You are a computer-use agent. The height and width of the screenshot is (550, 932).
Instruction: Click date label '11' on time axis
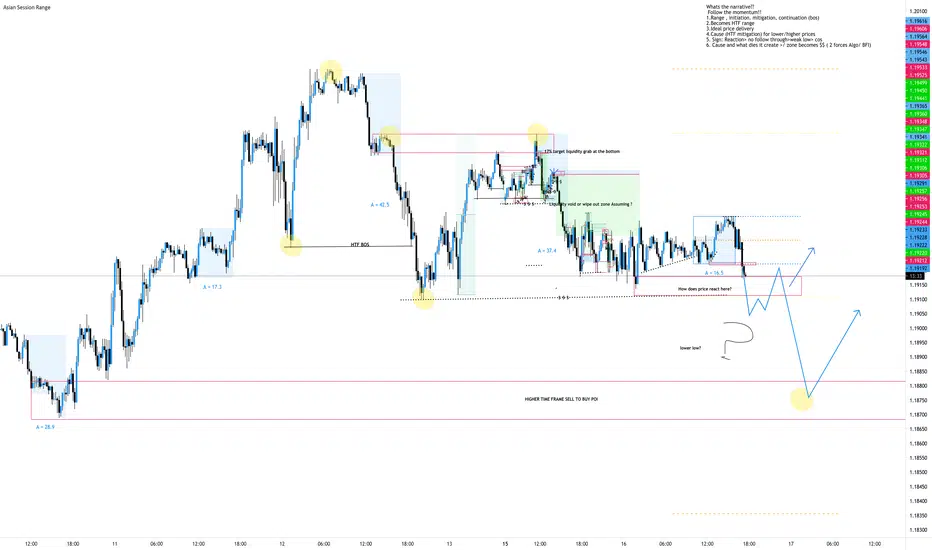(115, 543)
